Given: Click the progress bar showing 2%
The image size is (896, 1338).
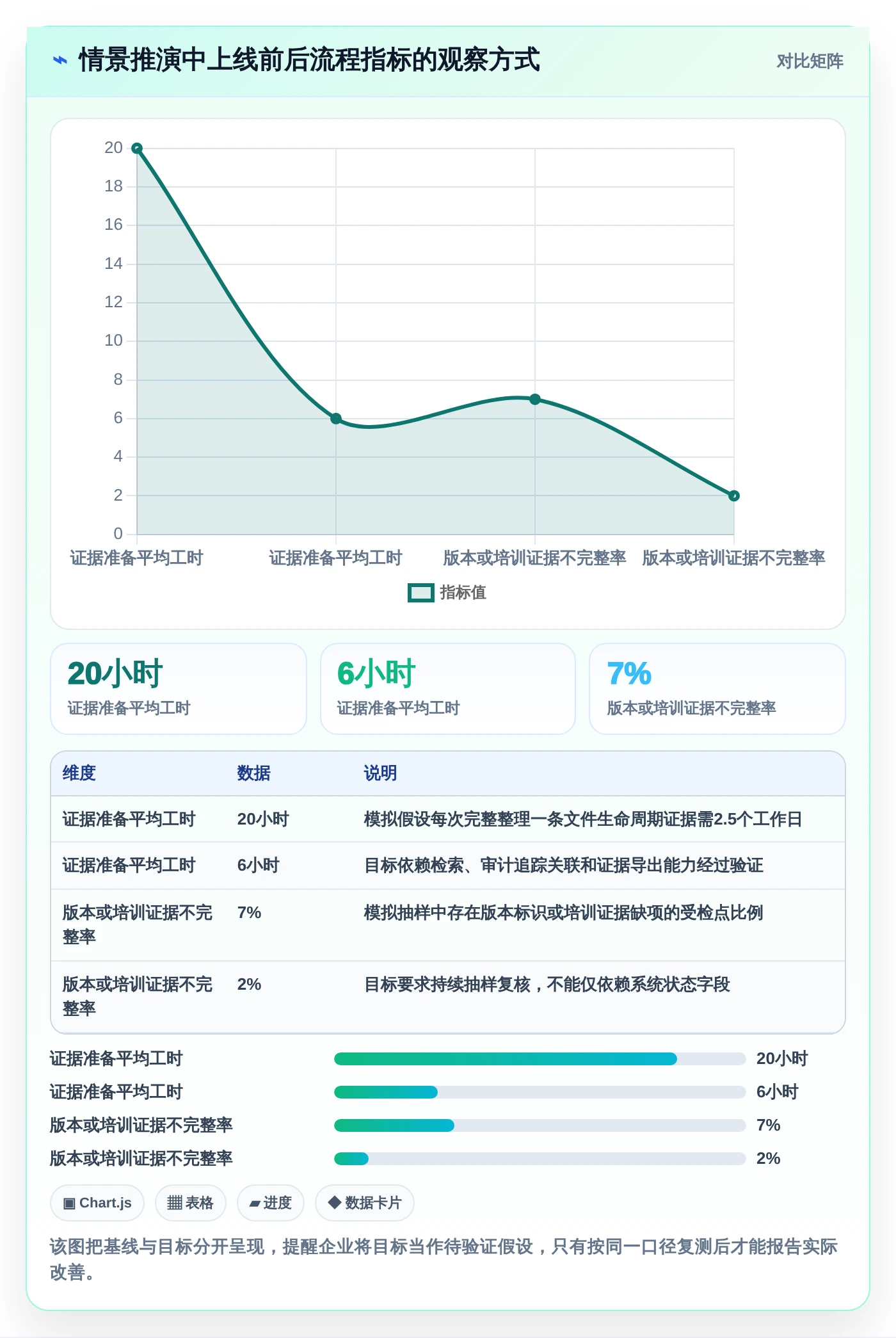Looking at the screenshot, I should pyautogui.click(x=540, y=1159).
